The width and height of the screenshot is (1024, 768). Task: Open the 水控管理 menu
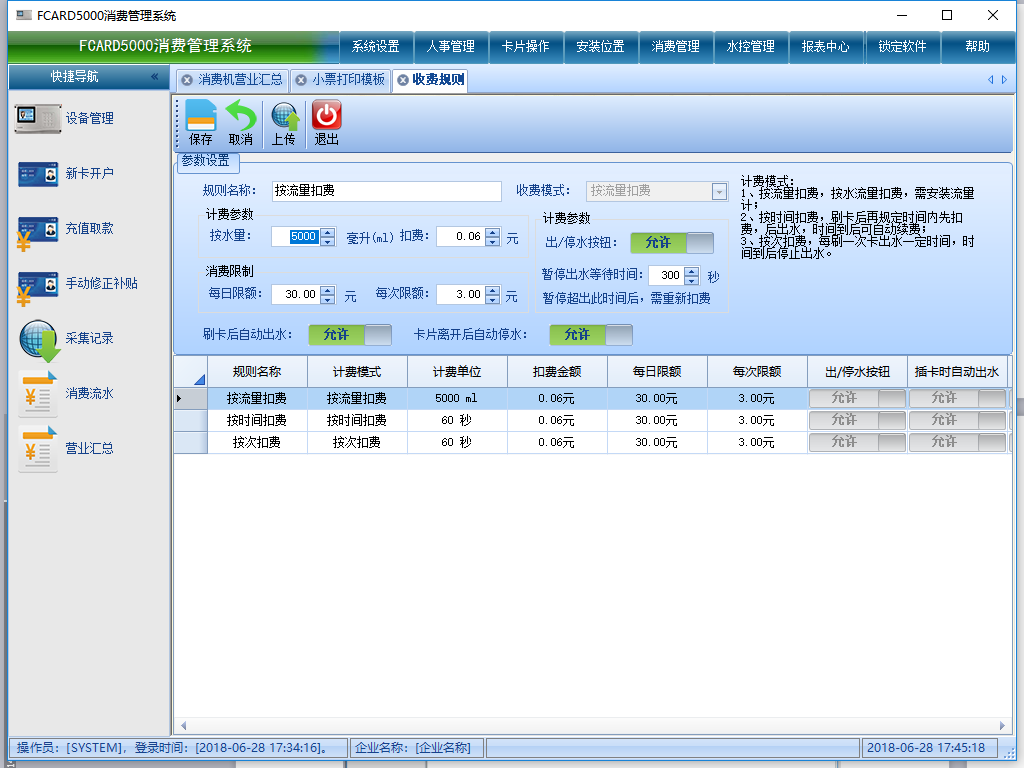(x=751, y=46)
